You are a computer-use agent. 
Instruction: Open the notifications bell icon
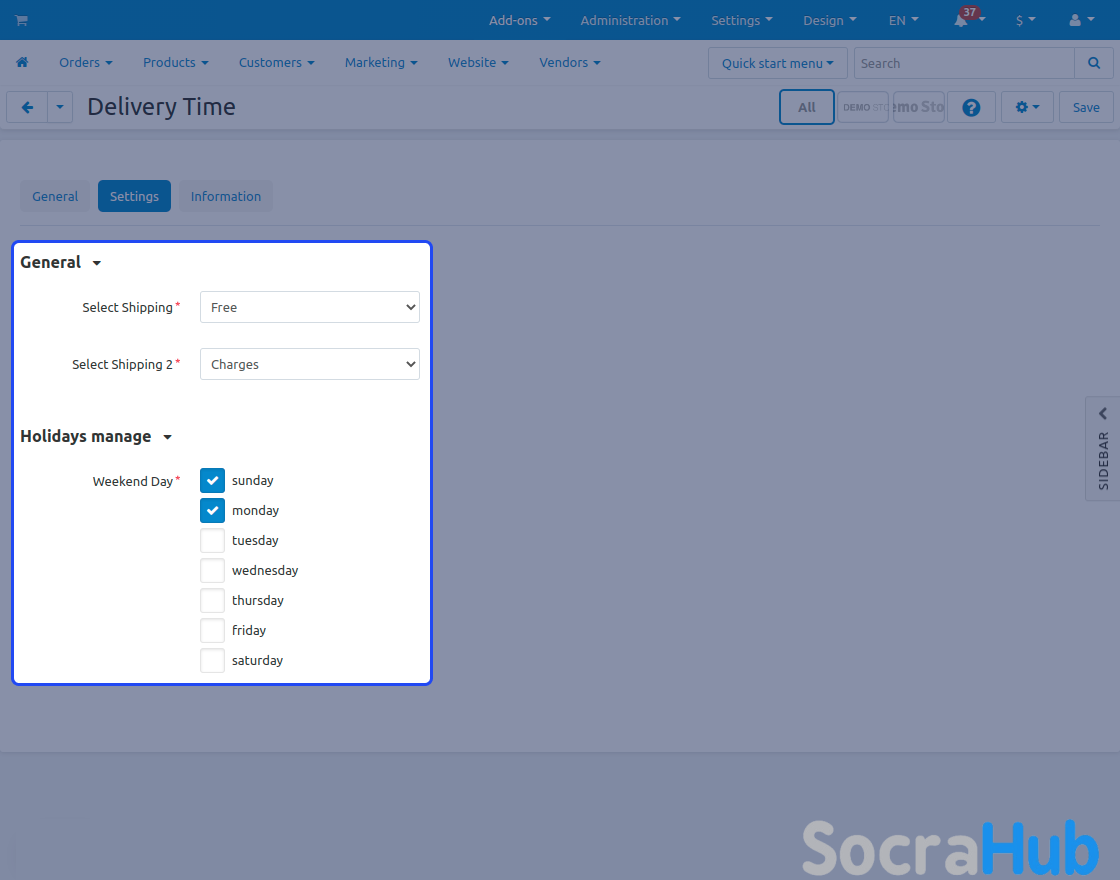pos(962,21)
